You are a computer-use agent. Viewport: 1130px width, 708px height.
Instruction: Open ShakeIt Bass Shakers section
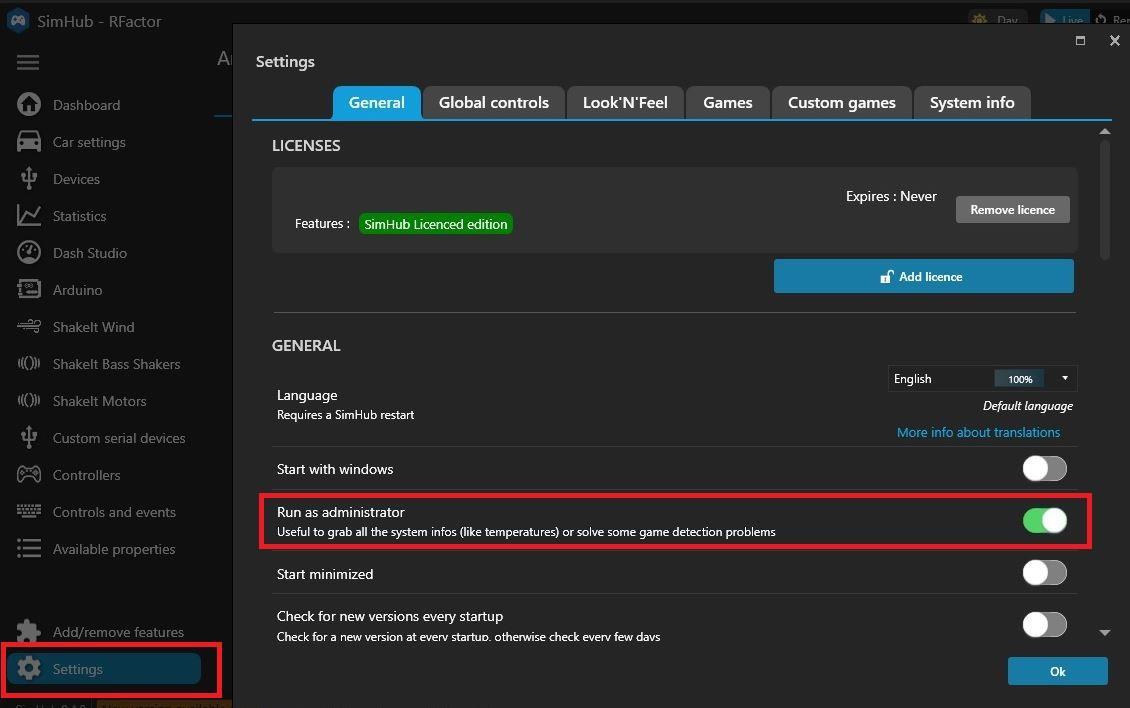point(115,364)
